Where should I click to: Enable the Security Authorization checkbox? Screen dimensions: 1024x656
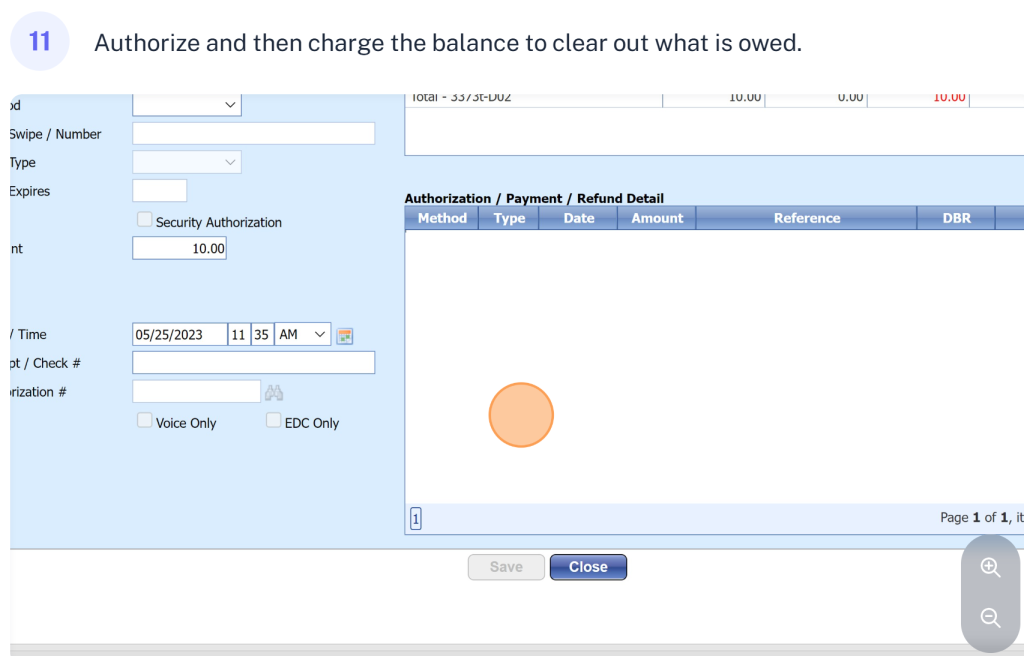[x=145, y=220]
